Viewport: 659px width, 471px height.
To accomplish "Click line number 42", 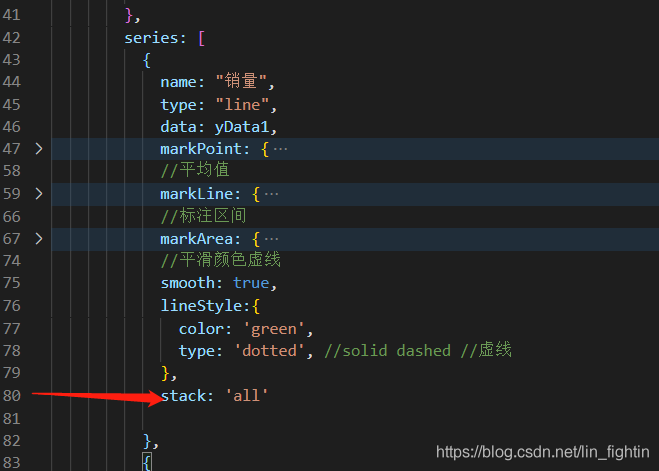I will point(11,38).
